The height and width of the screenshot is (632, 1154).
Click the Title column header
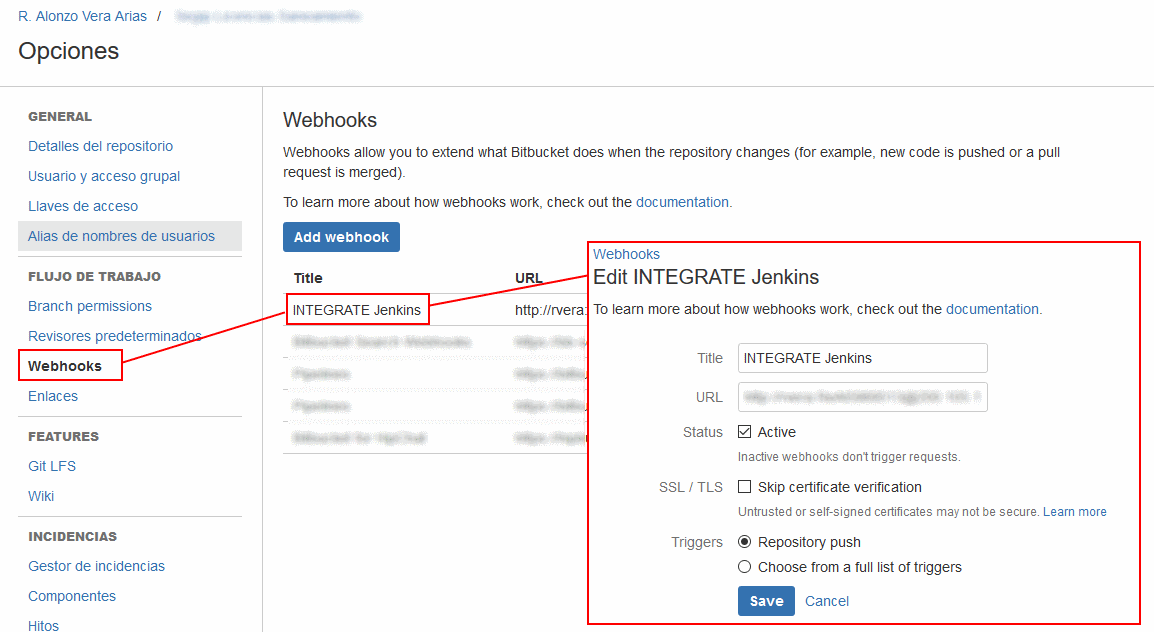coord(308,278)
